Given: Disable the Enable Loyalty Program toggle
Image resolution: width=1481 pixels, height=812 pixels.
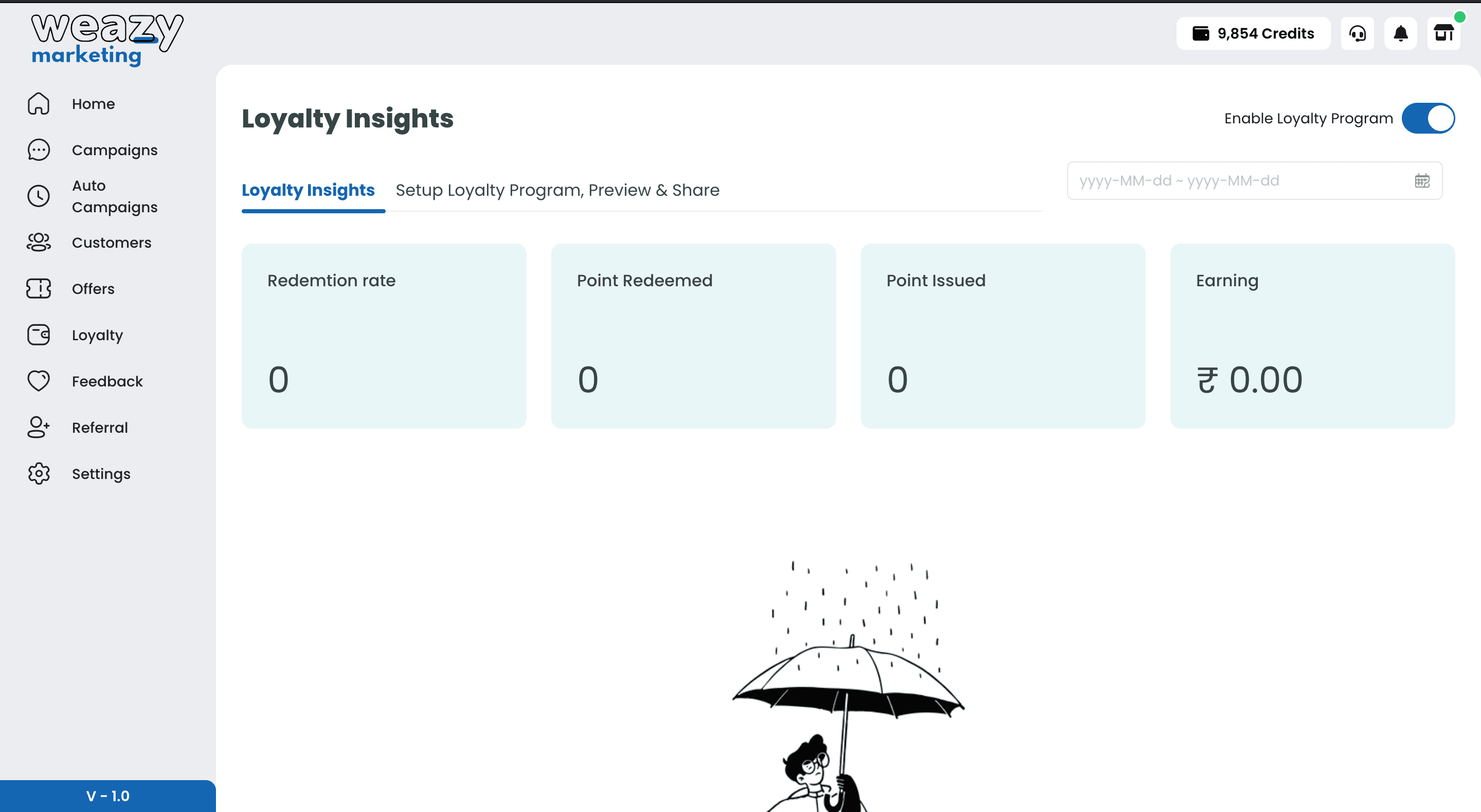Looking at the screenshot, I should [x=1428, y=118].
